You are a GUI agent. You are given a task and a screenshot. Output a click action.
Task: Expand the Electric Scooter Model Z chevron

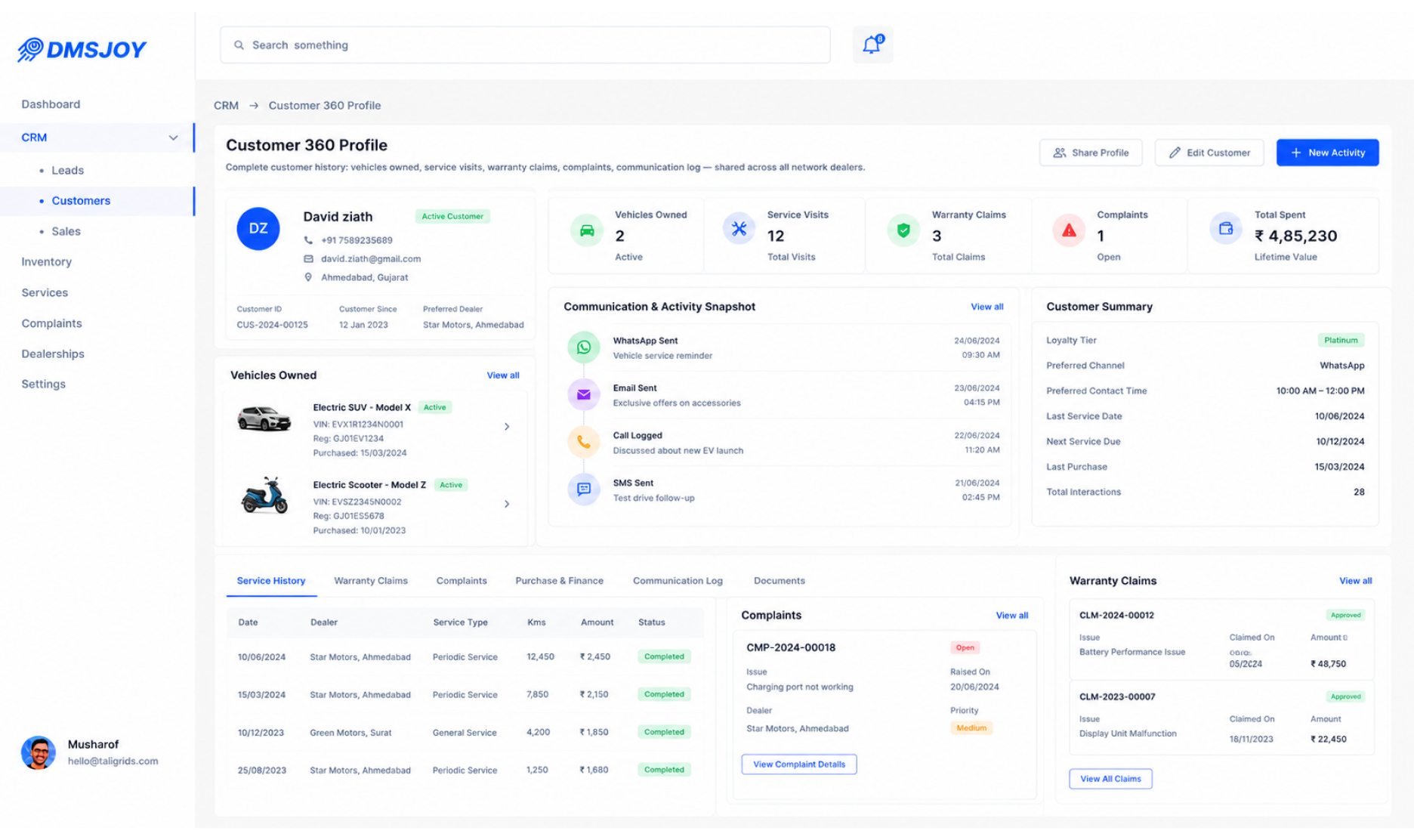point(507,504)
